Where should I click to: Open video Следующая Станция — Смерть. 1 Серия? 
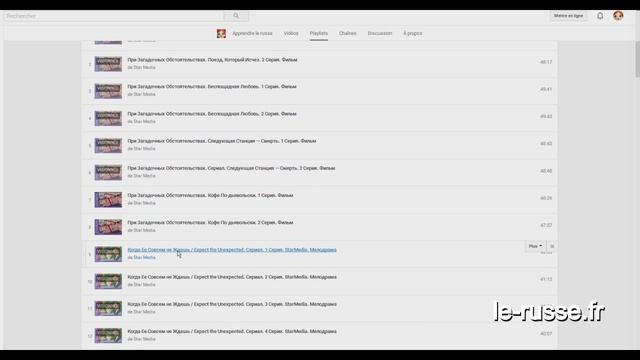(222, 141)
